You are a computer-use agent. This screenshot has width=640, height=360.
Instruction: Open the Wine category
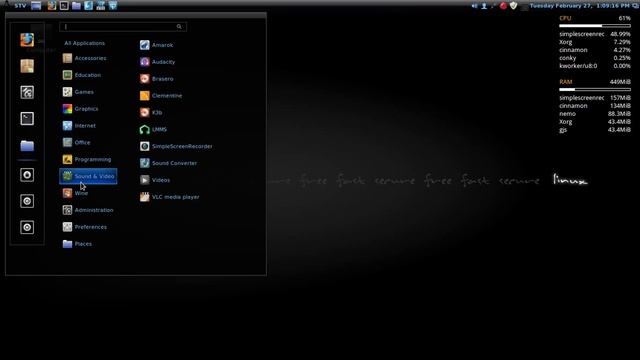click(76, 193)
